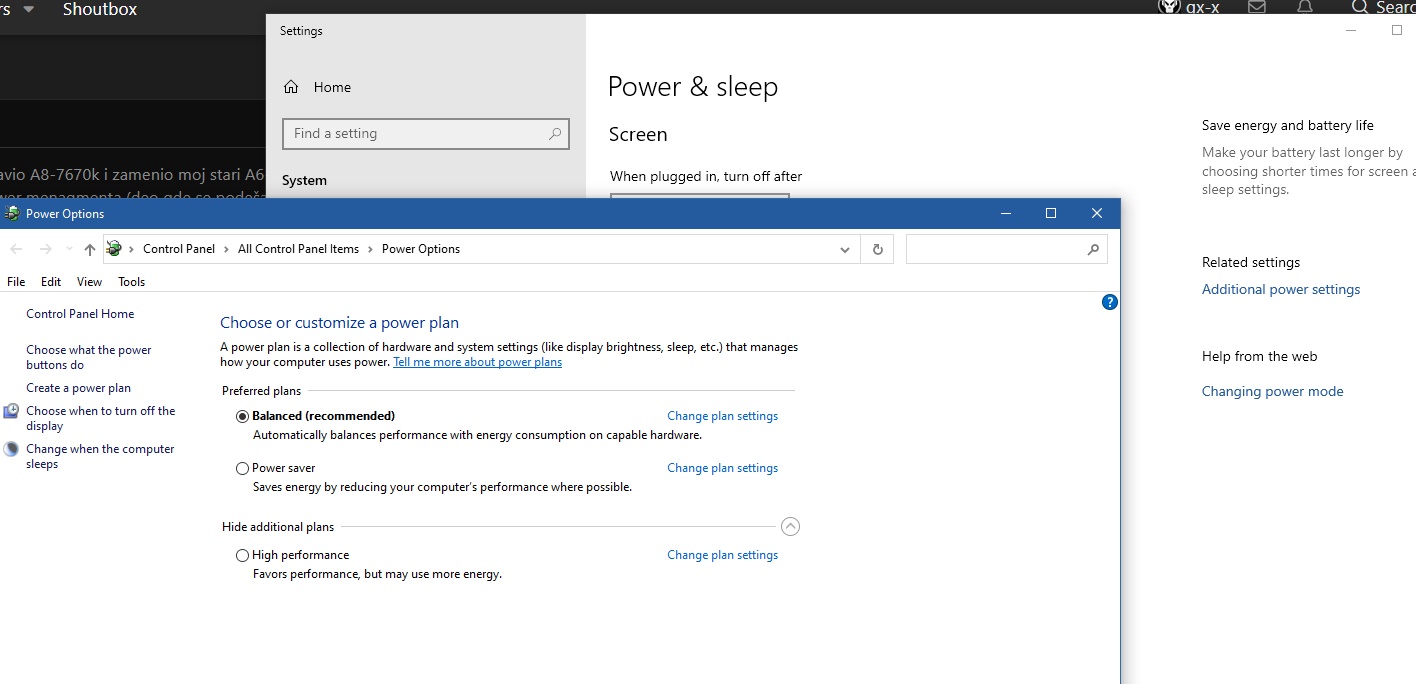The width and height of the screenshot is (1416, 684).
Task: Click the Back navigation arrow in Power Options
Action: click(16, 249)
